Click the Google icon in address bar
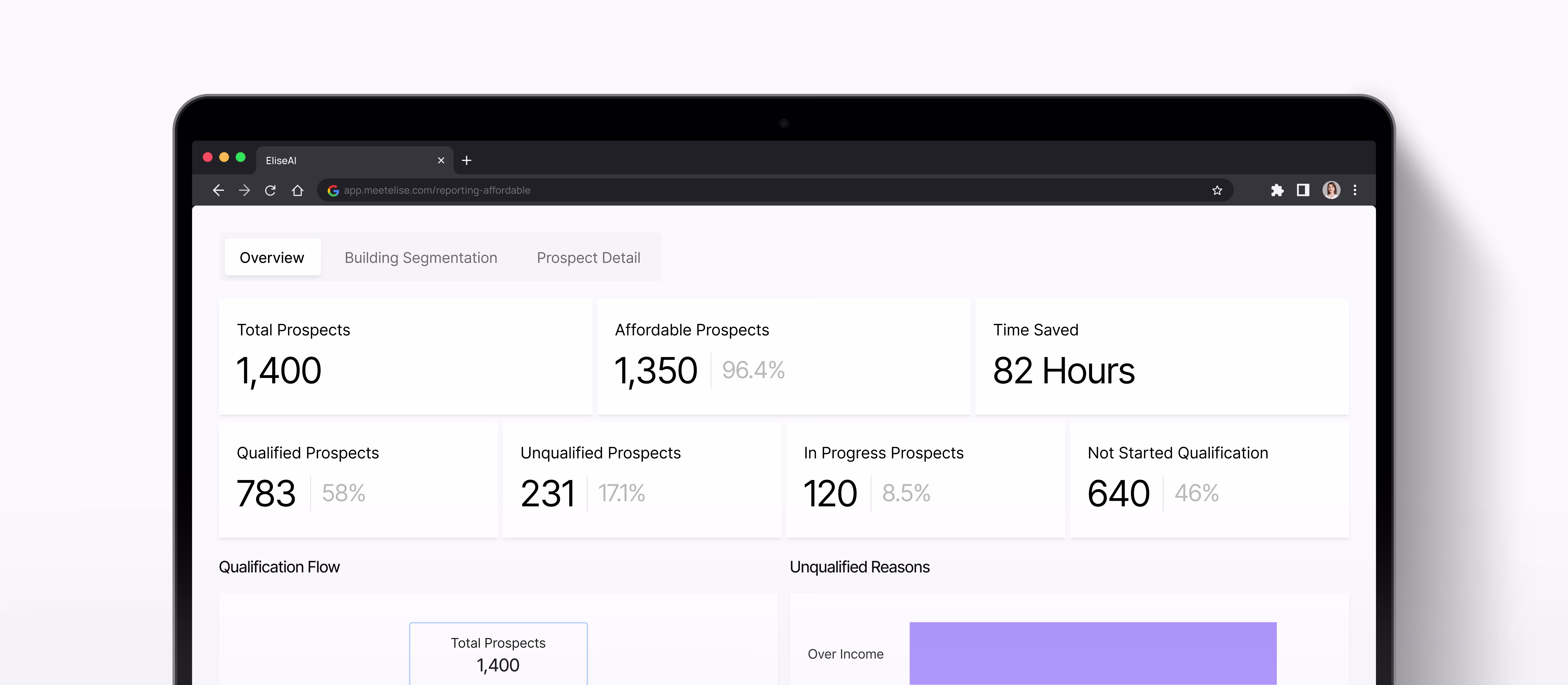Viewport: 1568px width, 685px height. (333, 191)
